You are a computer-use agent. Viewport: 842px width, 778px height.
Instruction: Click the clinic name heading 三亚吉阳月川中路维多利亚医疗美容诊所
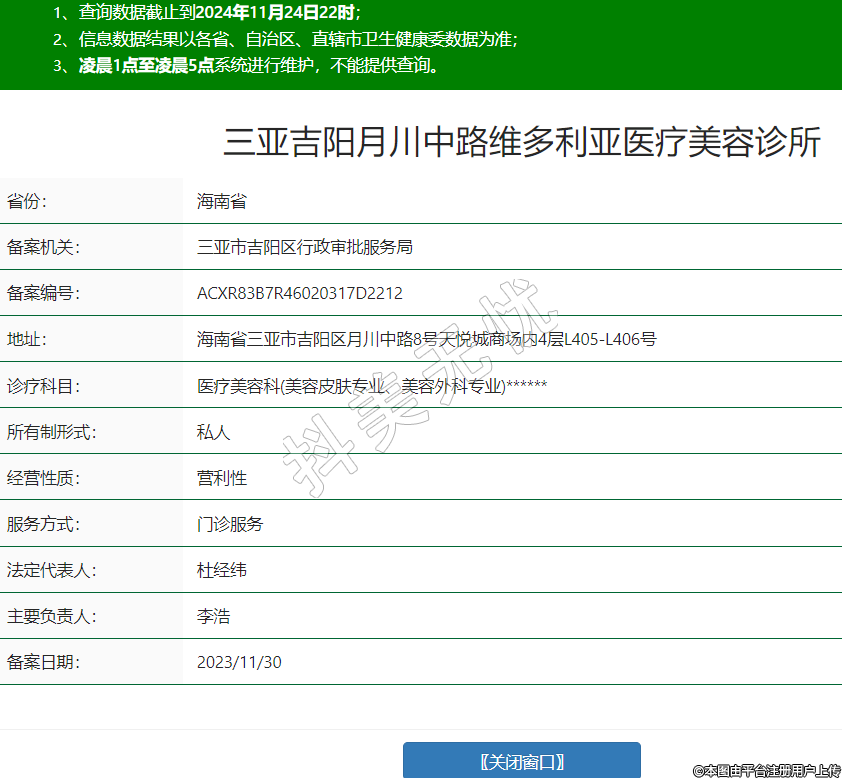click(x=521, y=143)
